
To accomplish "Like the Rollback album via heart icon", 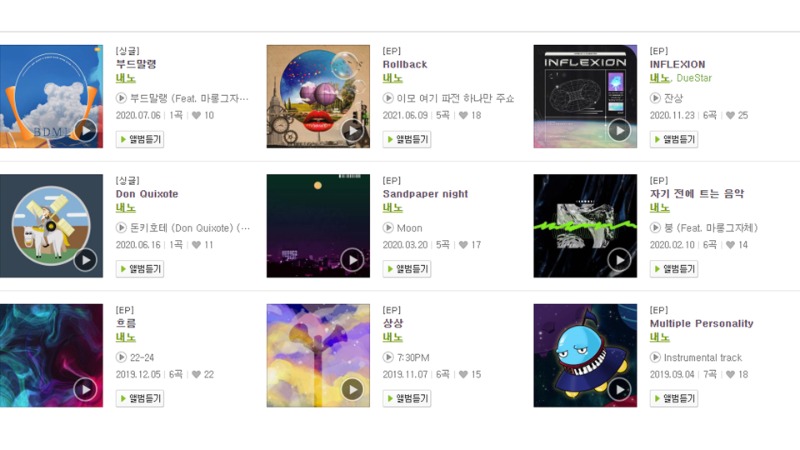I will click(x=463, y=115).
